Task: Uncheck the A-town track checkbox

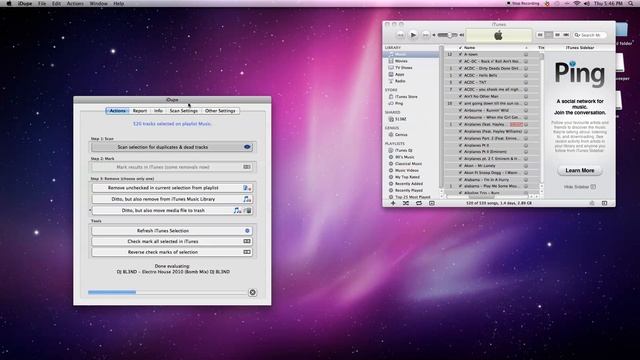Action: coord(460,54)
